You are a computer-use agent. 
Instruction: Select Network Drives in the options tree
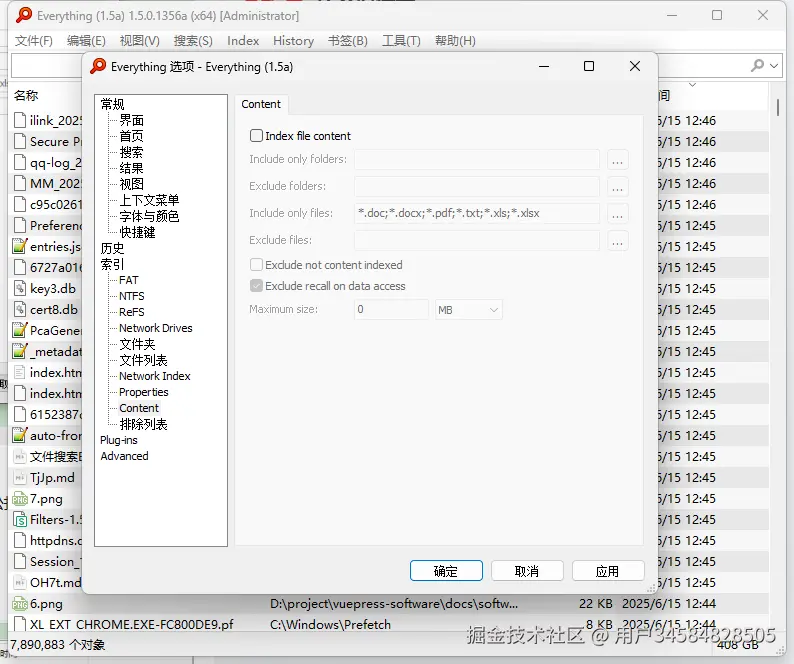tap(156, 328)
